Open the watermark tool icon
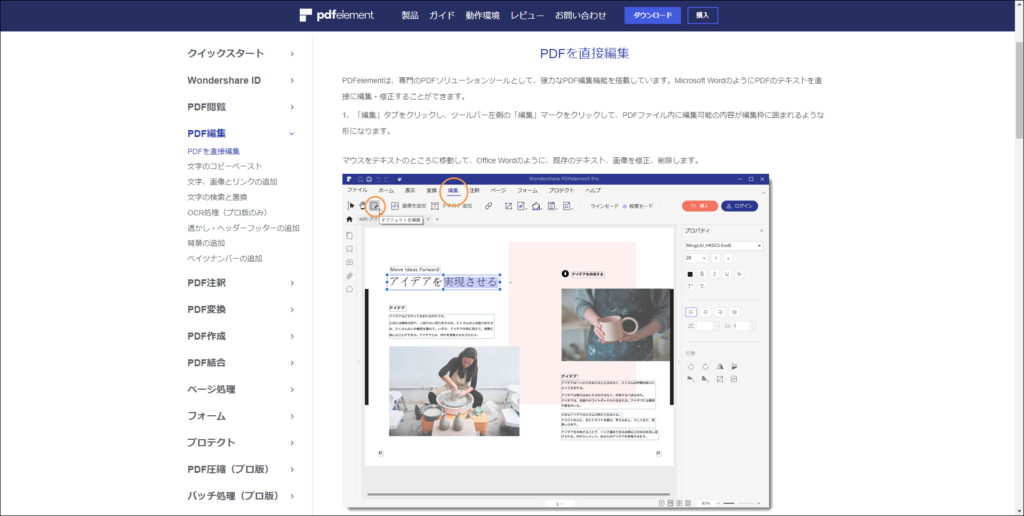 (x=521, y=206)
